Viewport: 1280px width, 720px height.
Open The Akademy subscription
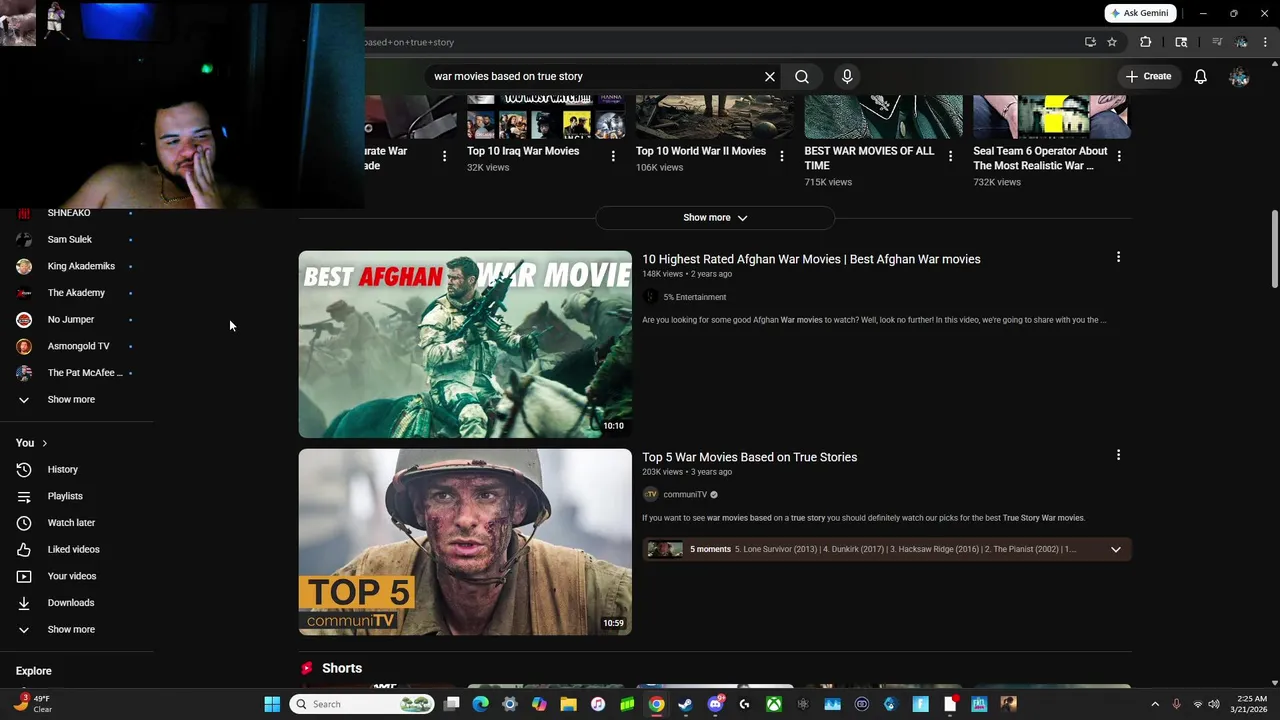75,293
